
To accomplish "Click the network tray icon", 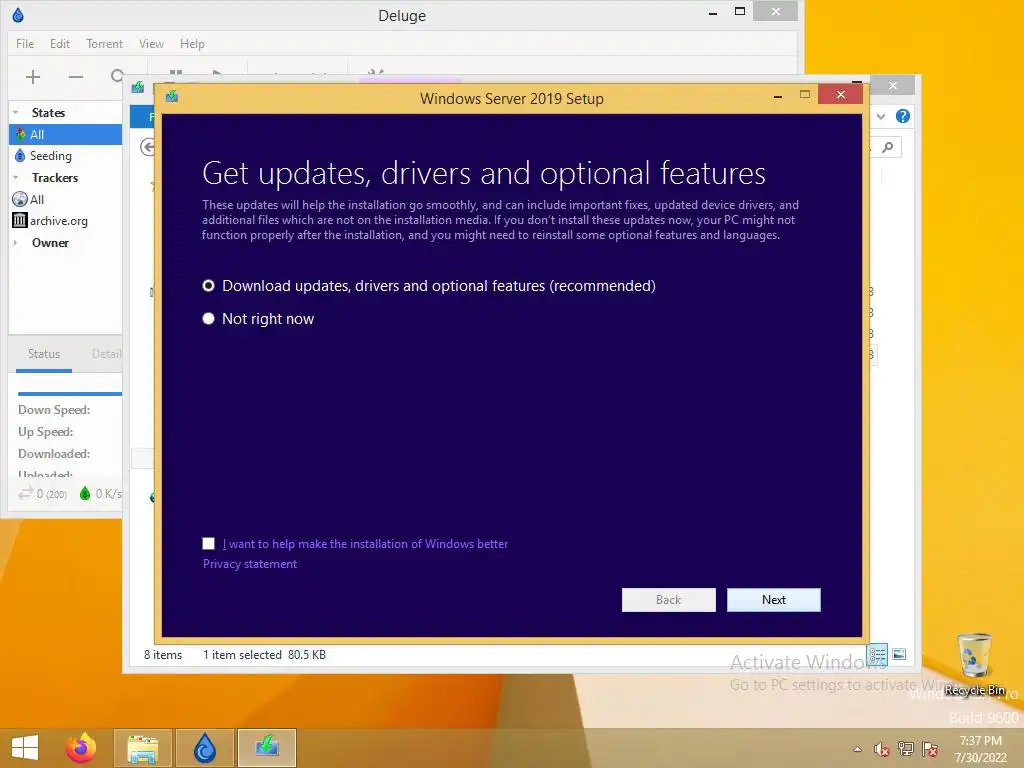I will point(906,748).
